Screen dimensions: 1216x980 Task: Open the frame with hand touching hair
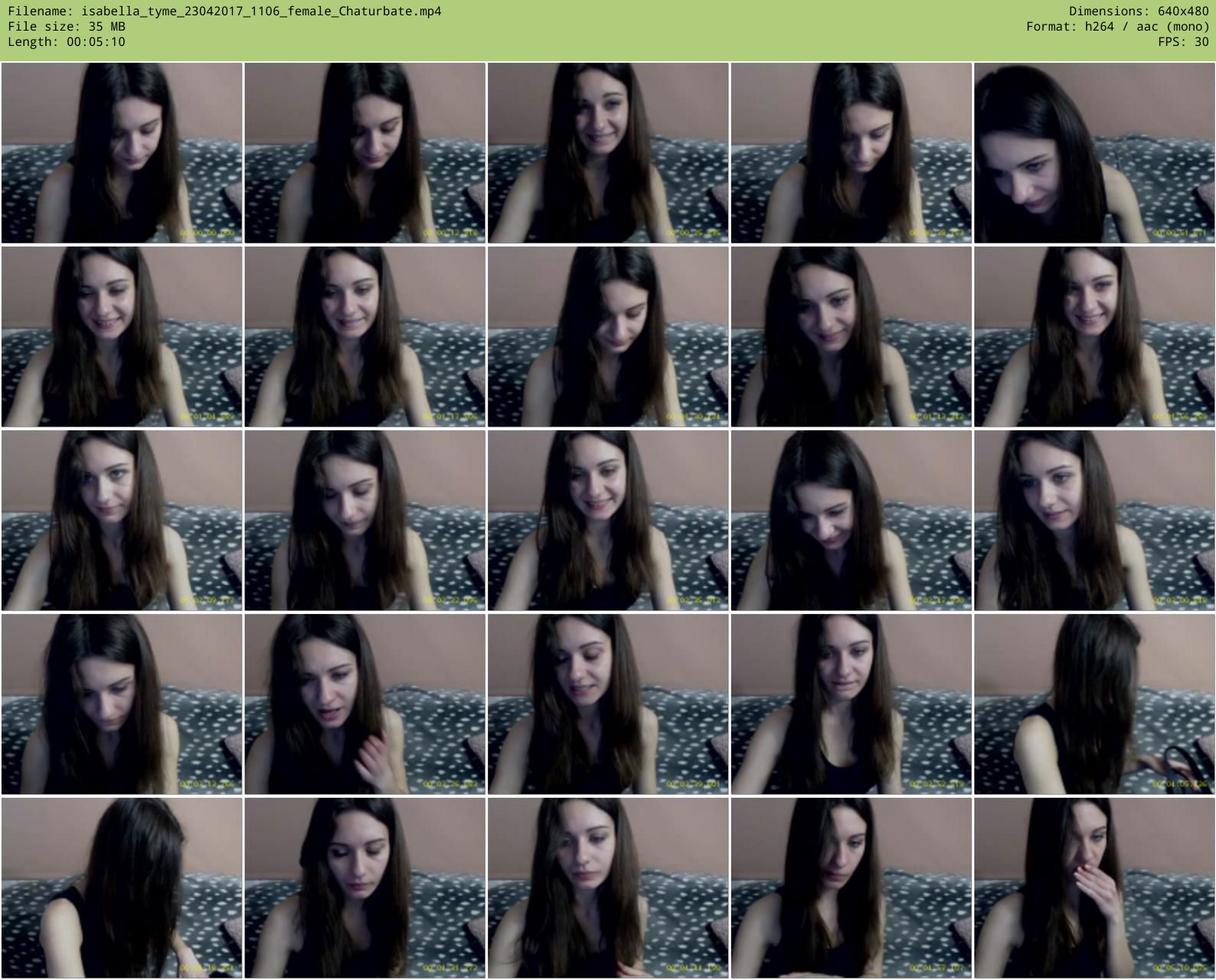point(364,704)
